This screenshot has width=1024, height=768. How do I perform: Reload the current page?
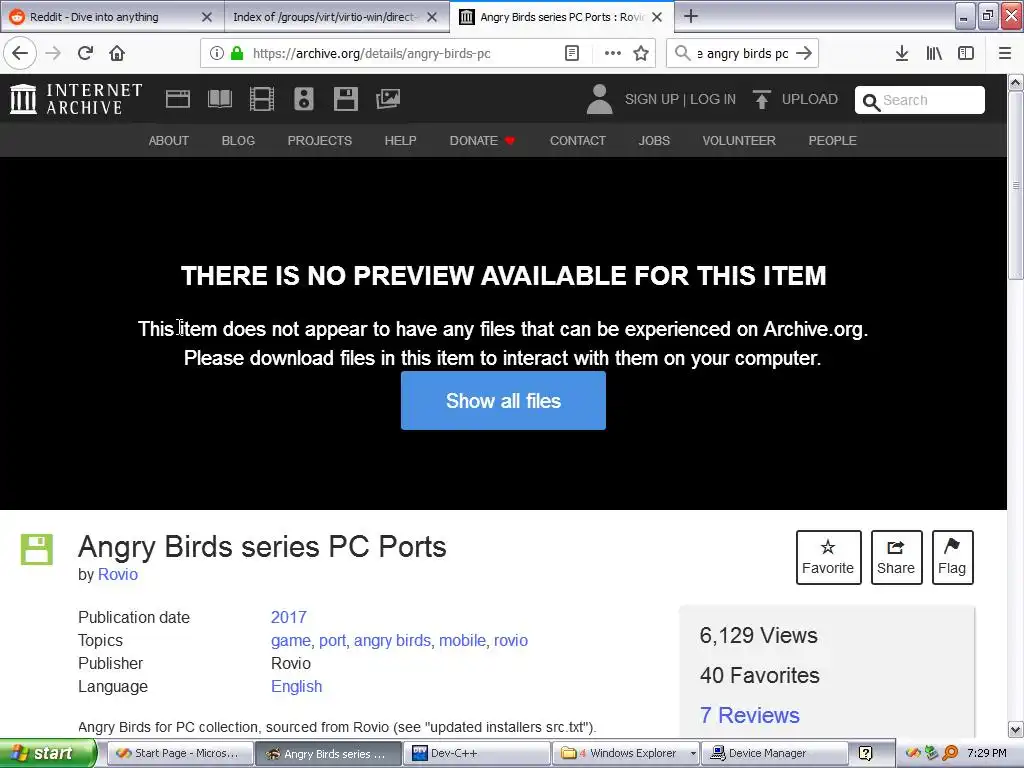click(86, 54)
